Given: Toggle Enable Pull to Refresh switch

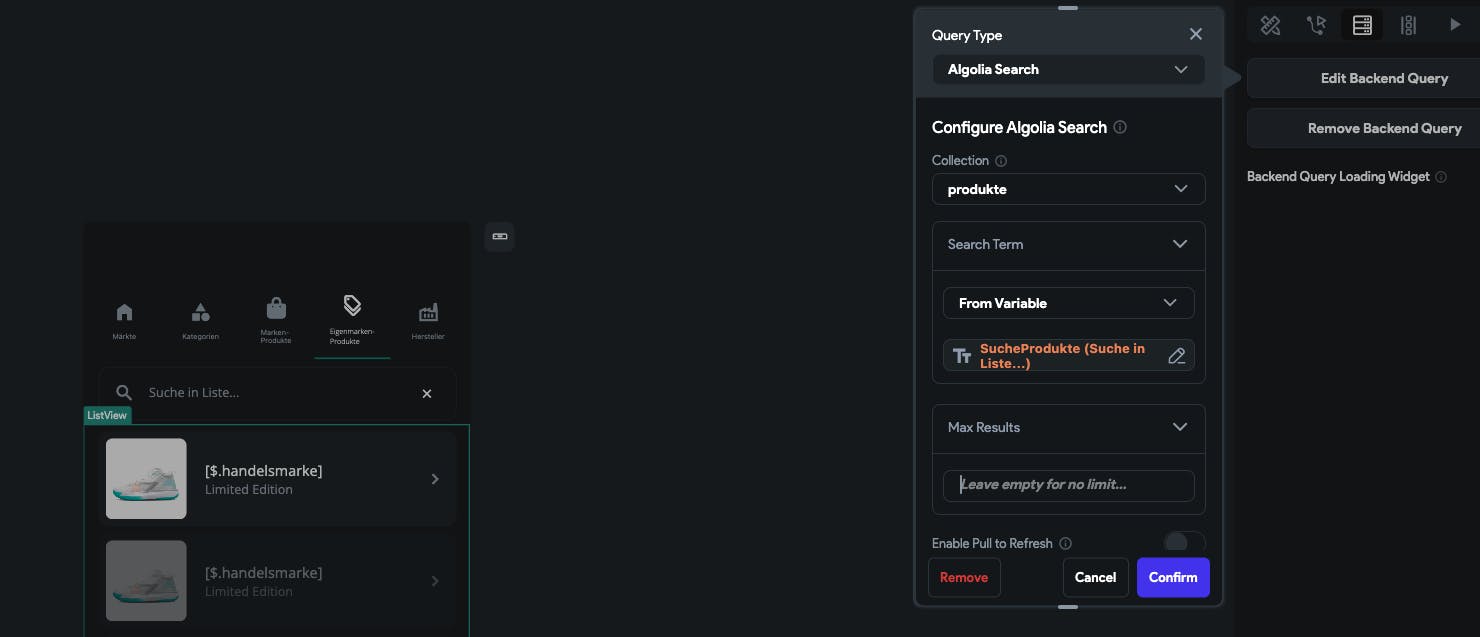Looking at the screenshot, I should pyautogui.click(x=1184, y=543).
